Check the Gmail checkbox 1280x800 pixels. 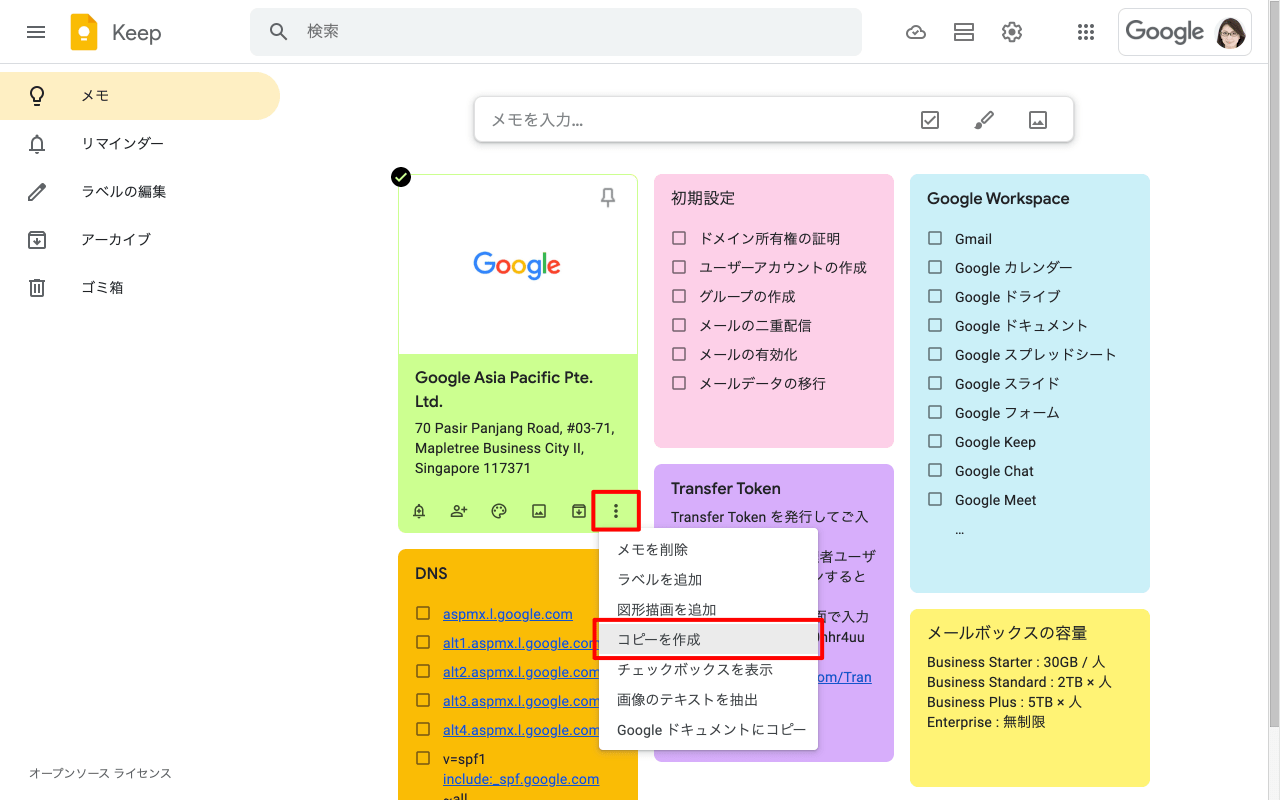[935, 238]
